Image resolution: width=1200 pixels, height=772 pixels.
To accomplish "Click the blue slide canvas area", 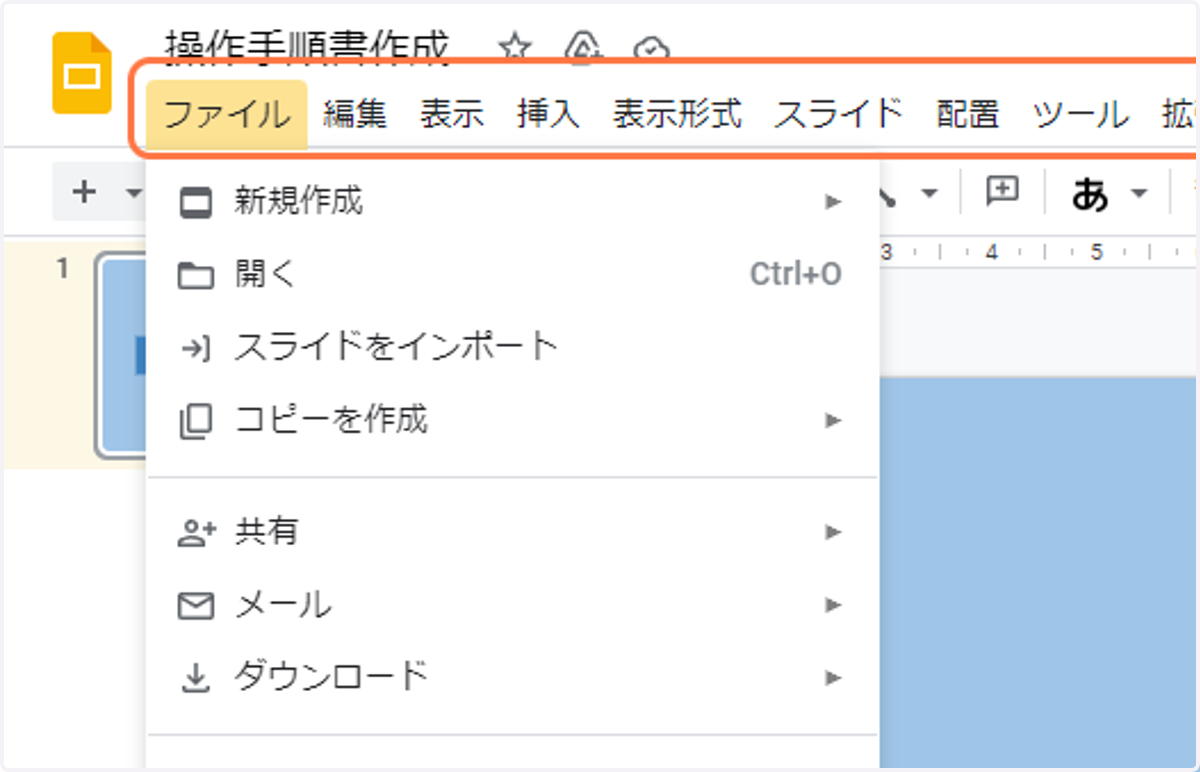I will click(1039, 572).
